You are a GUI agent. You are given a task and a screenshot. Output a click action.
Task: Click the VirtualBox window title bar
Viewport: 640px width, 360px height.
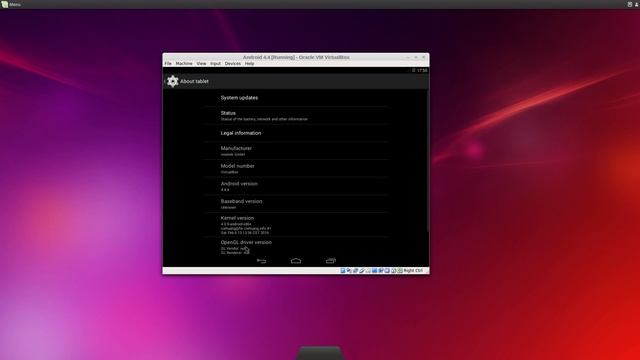(296, 57)
